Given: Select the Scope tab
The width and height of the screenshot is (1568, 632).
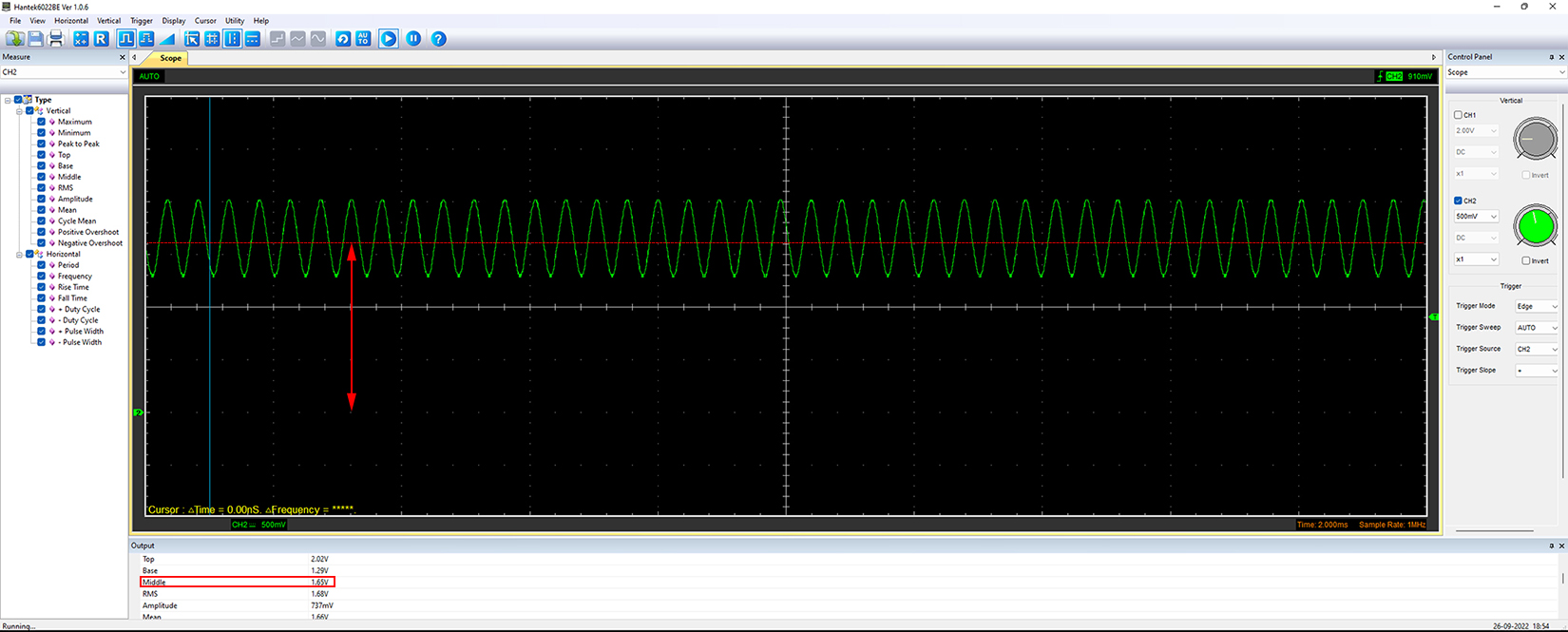Looking at the screenshot, I should pos(170,58).
